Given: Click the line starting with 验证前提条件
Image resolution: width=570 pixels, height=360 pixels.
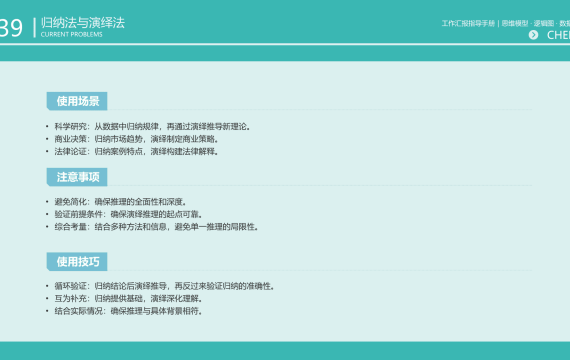Looking at the screenshot, I should pos(129,214).
